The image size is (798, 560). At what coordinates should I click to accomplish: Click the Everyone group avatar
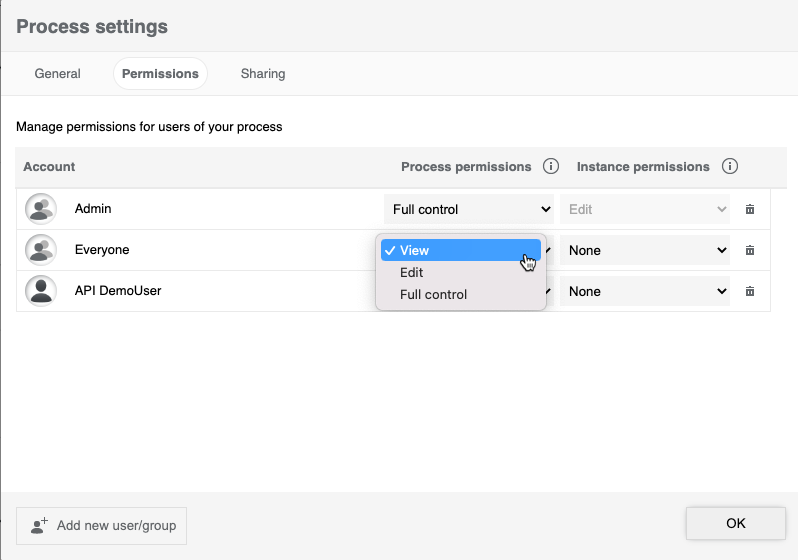(x=41, y=250)
